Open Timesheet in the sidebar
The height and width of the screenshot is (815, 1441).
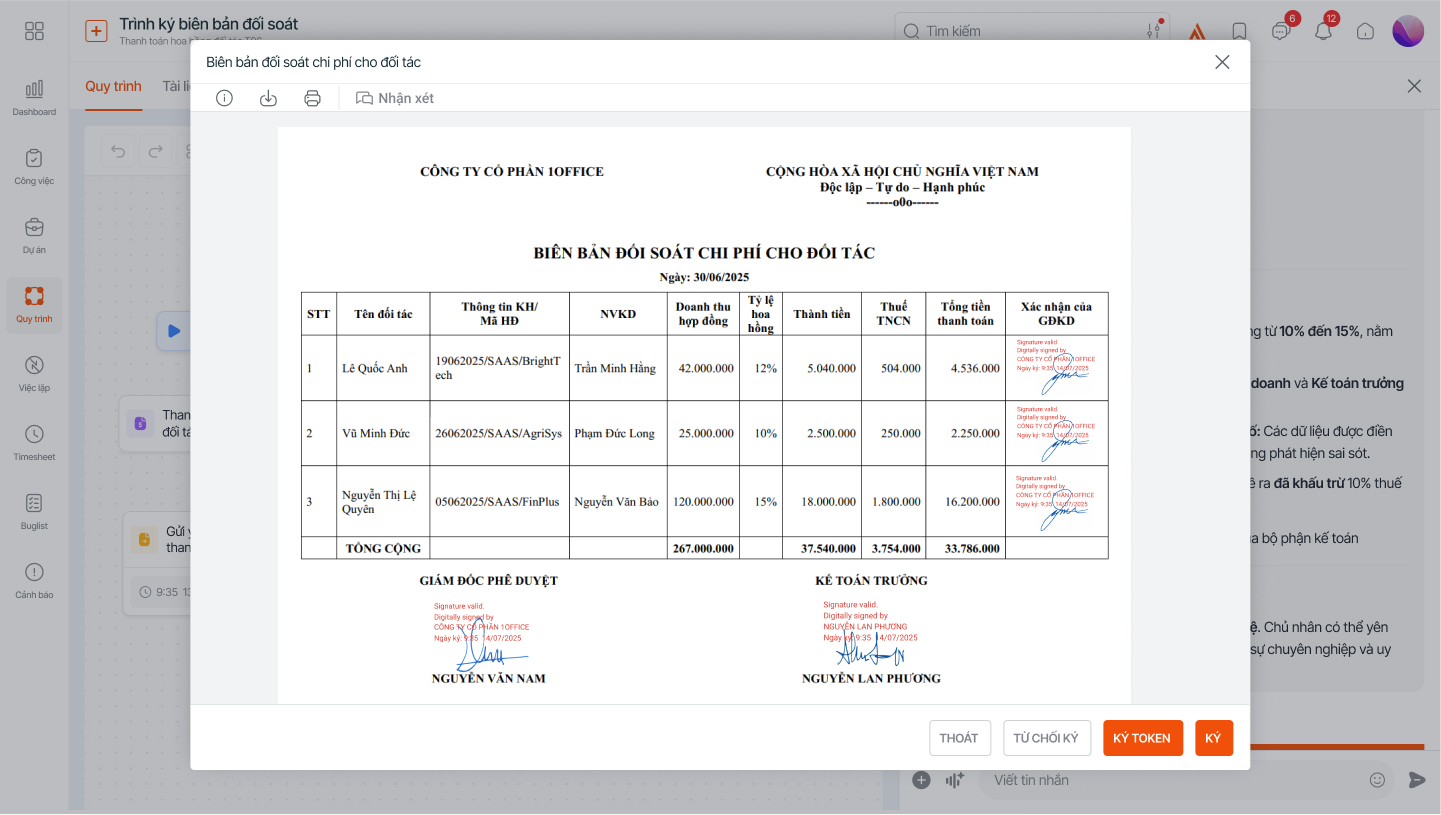click(34, 442)
